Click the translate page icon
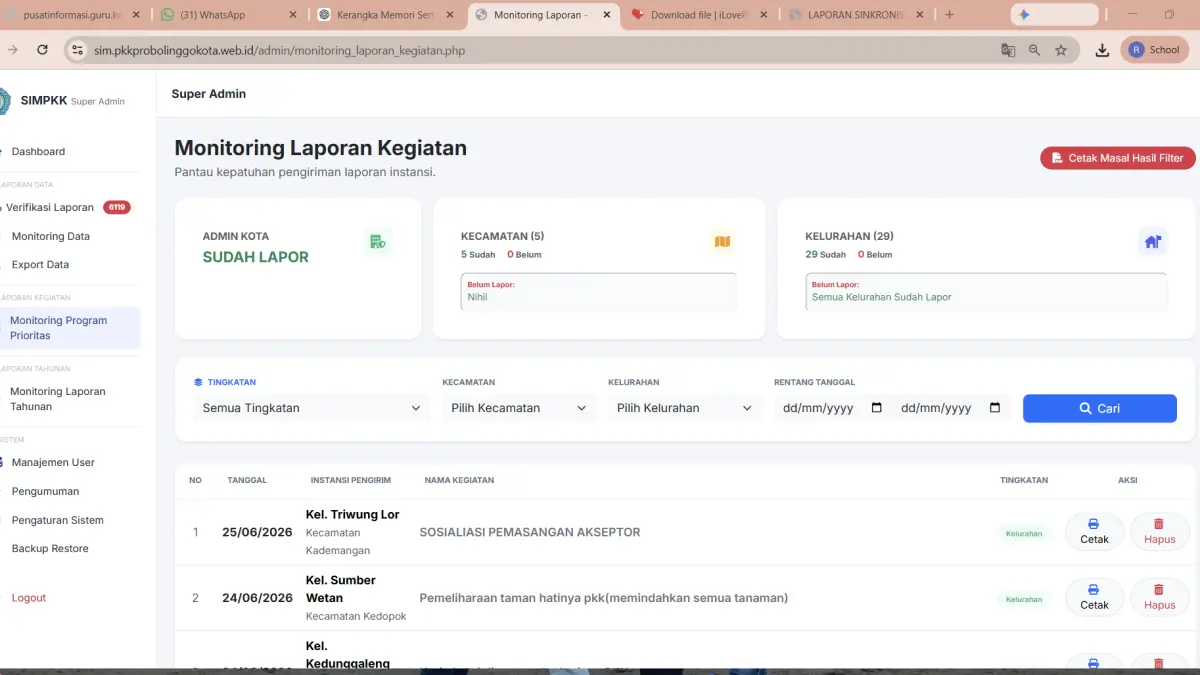The height and width of the screenshot is (675, 1200). [1008, 50]
